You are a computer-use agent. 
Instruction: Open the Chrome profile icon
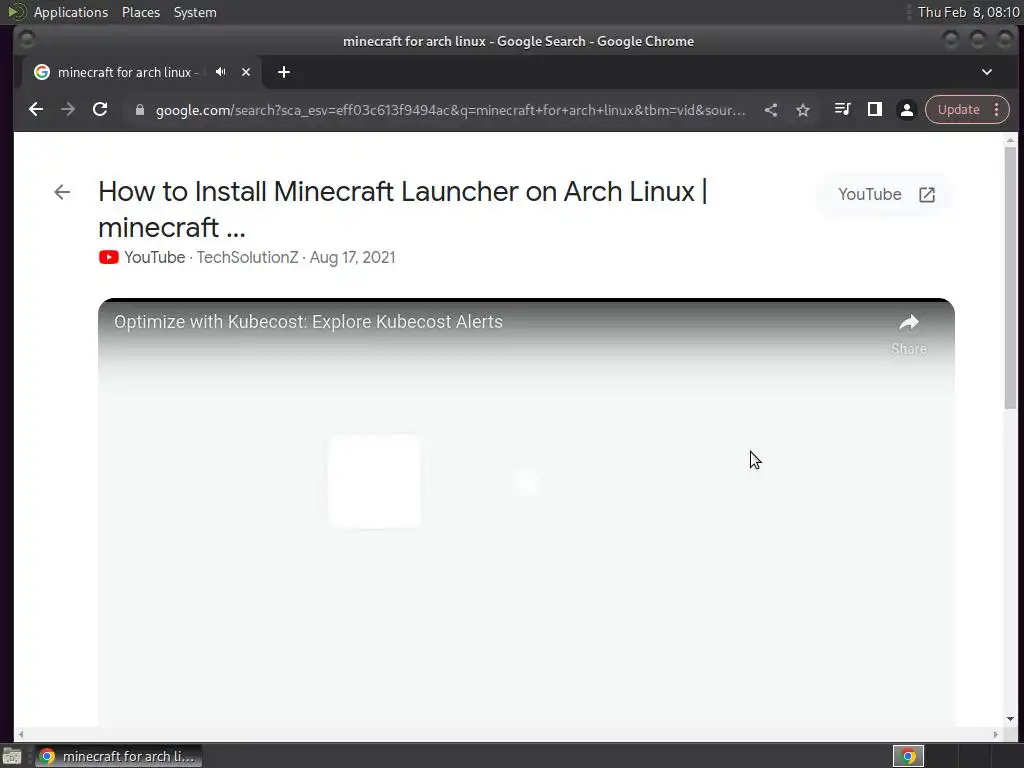[x=906, y=110]
